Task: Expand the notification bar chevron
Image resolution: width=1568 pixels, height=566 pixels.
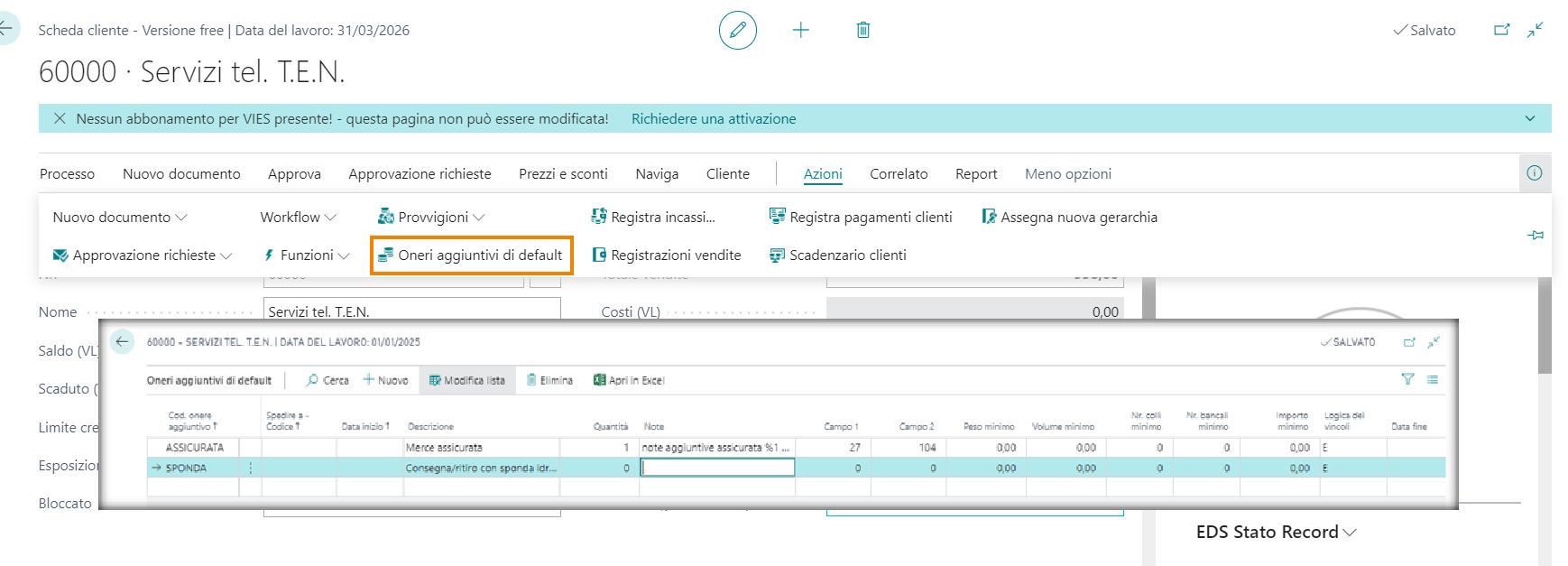Action: click(x=1529, y=118)
